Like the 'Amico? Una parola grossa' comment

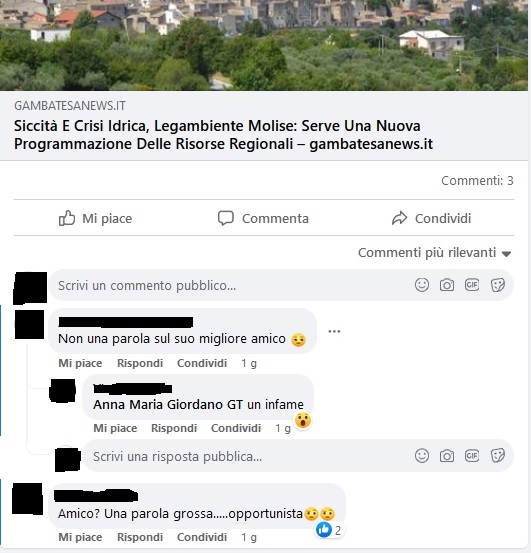80,537
